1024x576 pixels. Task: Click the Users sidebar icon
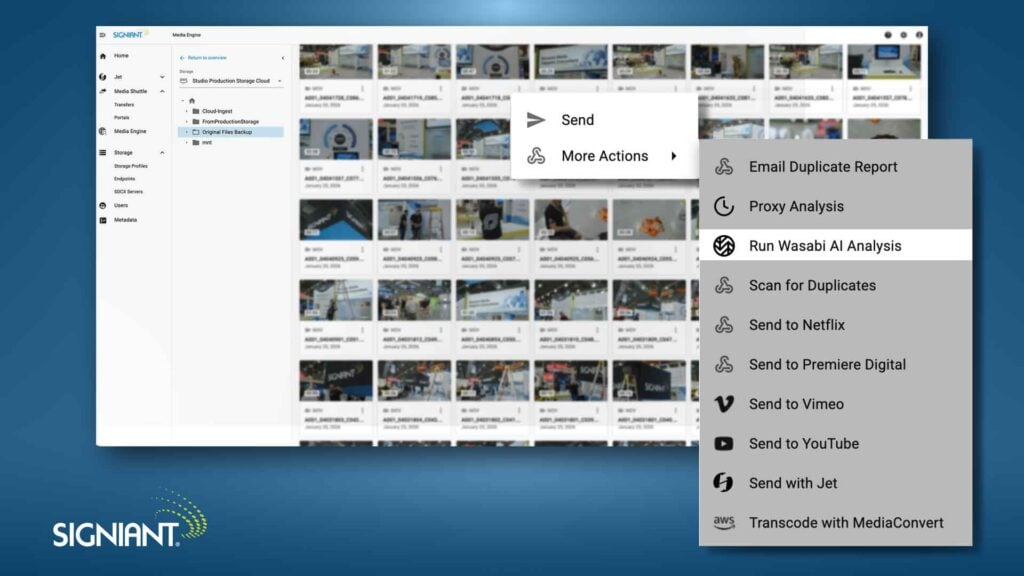(x=103, y=206)
